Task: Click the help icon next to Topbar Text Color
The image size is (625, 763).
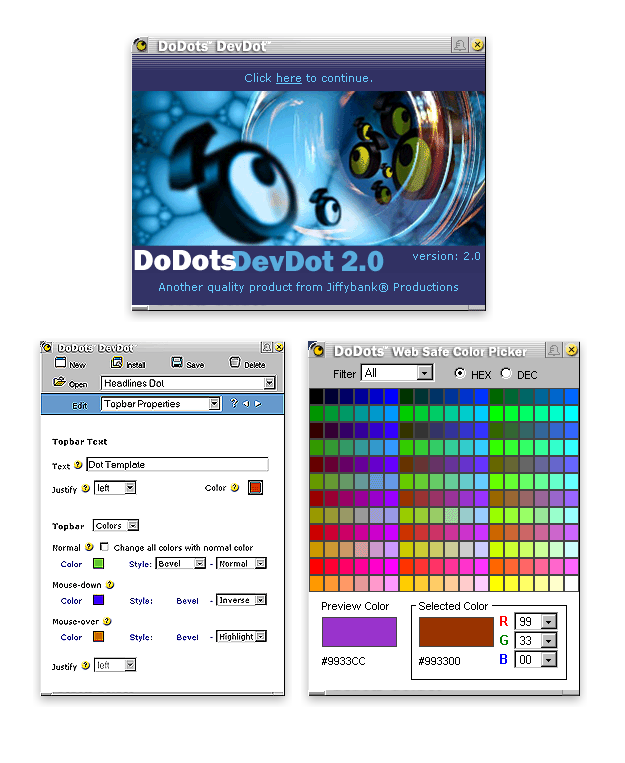Action: 235,488
